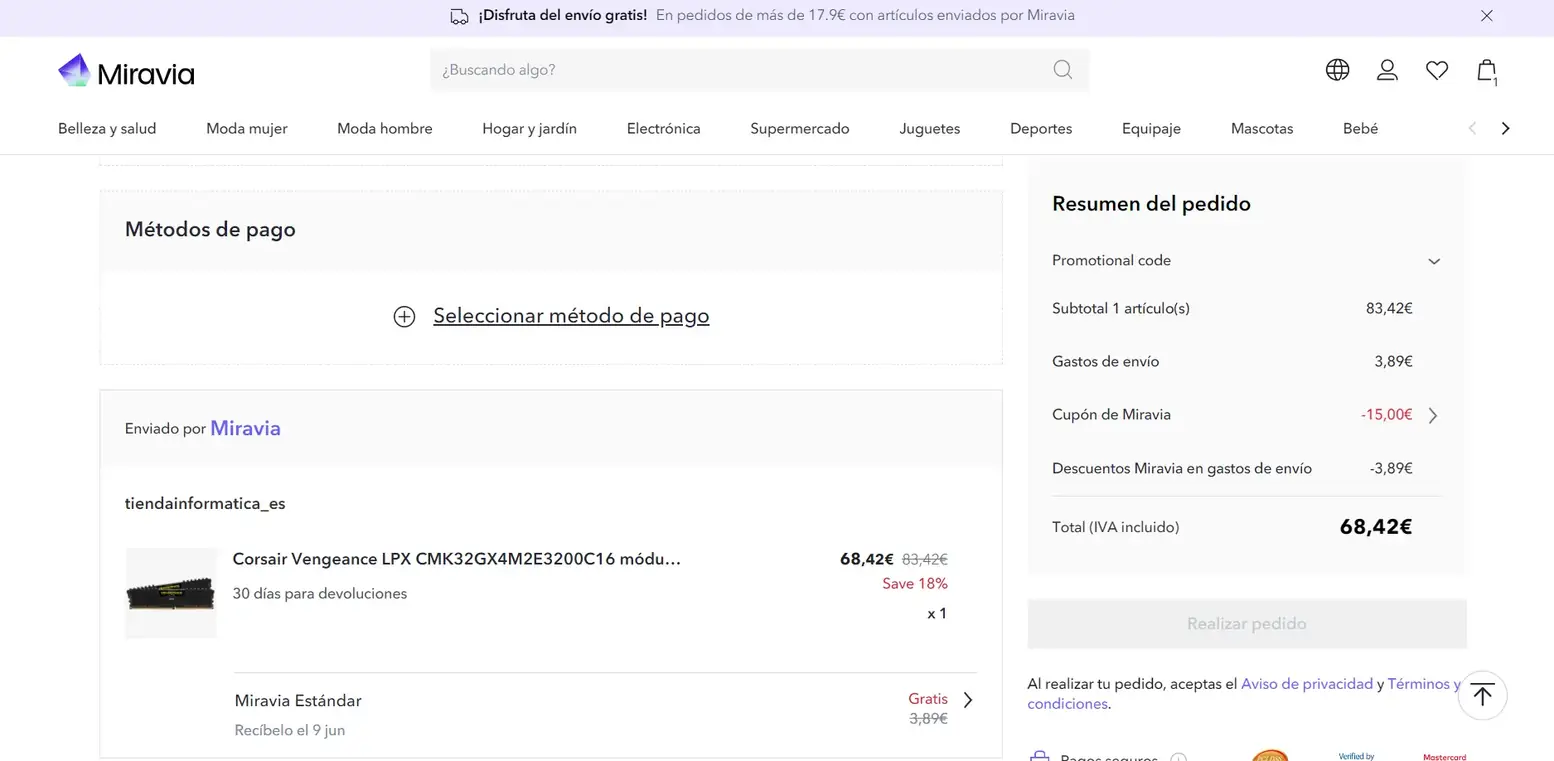Viewport: 1554px width, 761px height.
Task: Click the 'Gratis' shipping price
Action: pos(928,698)
